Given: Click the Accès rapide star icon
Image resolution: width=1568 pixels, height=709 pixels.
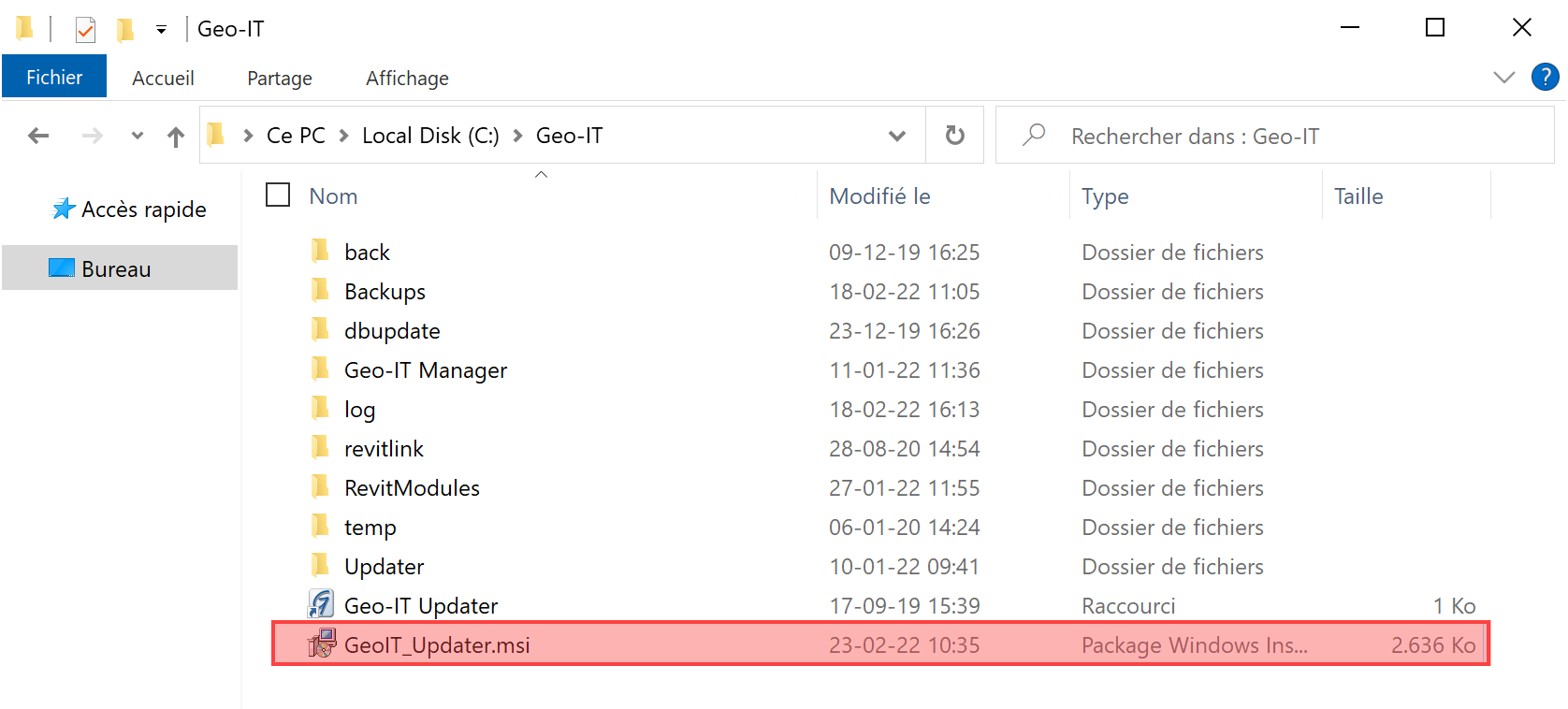Looking at the screenshot, I should tap(64, 208).
